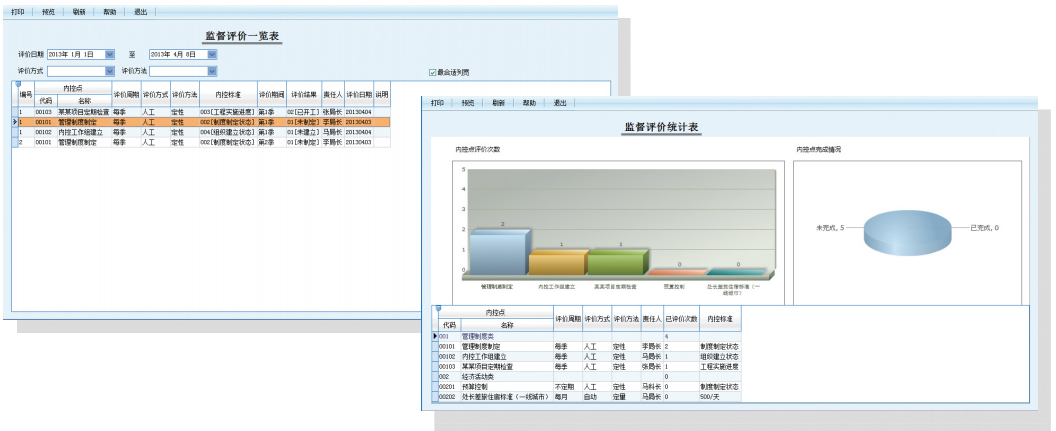Click 打印 in the 监督评价统计表 toolbar

[437, 103]
